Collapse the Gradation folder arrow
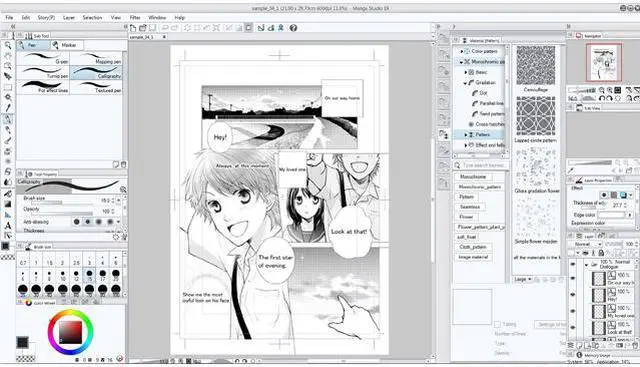 coord(466,83)
